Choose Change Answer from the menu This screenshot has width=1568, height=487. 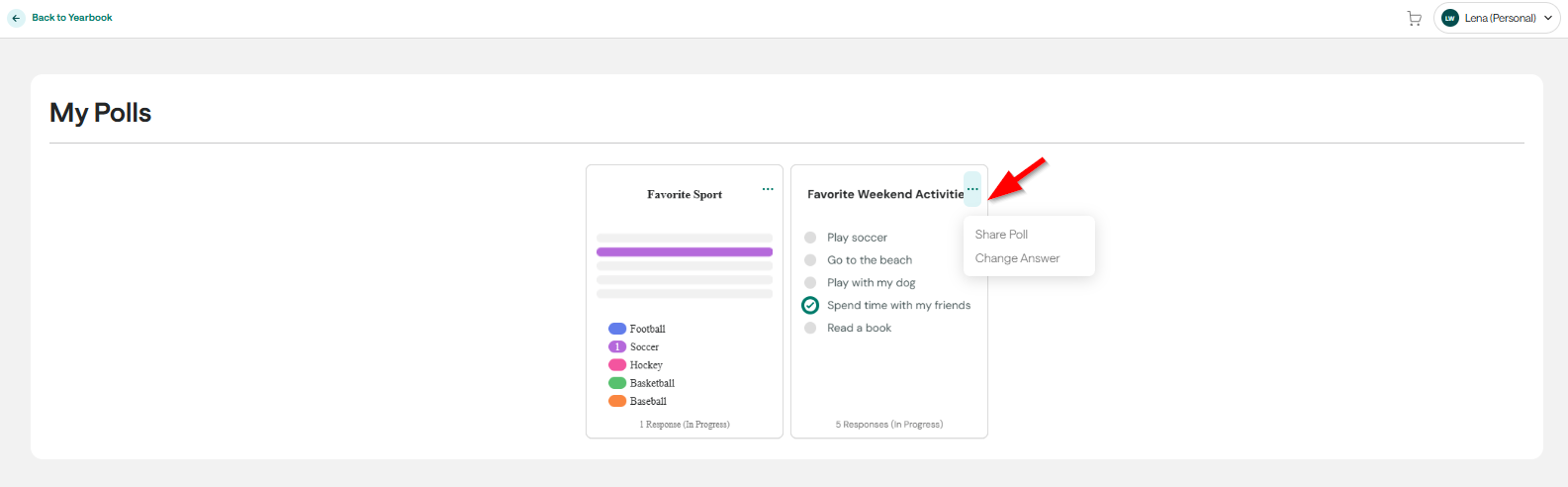click(1017, 258)
